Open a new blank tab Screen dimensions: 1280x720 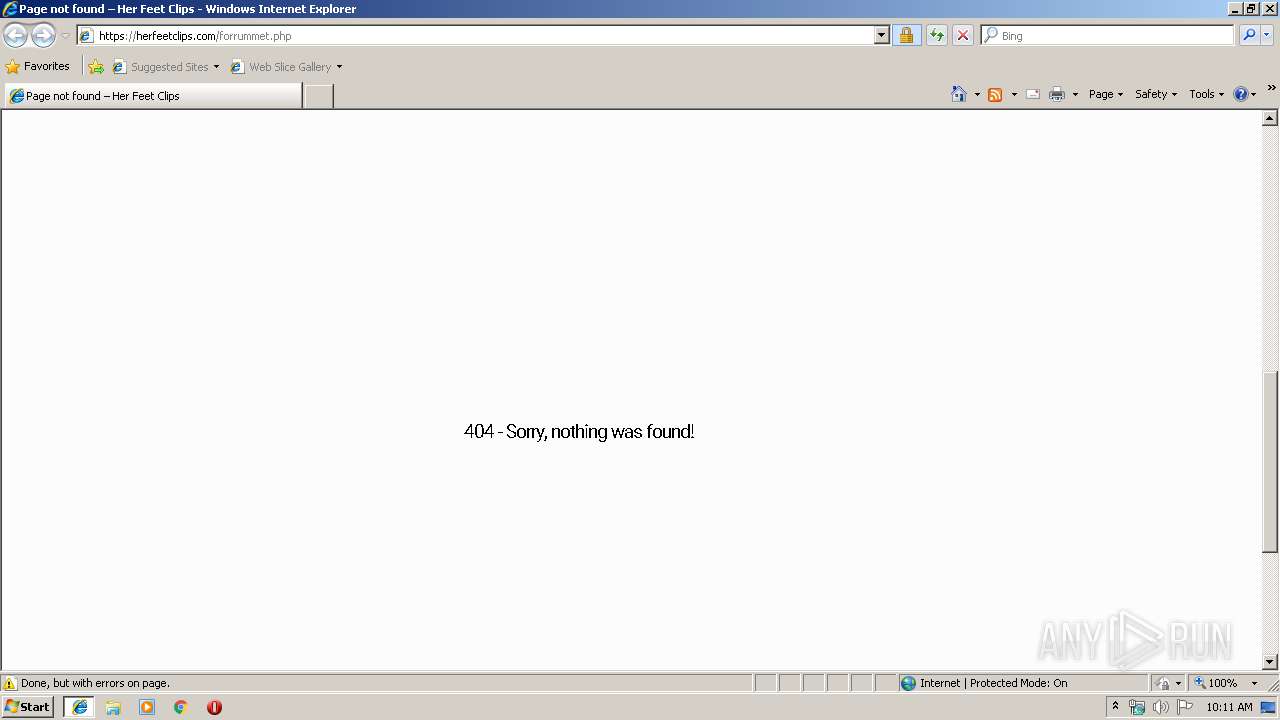(x=318, y=96)
